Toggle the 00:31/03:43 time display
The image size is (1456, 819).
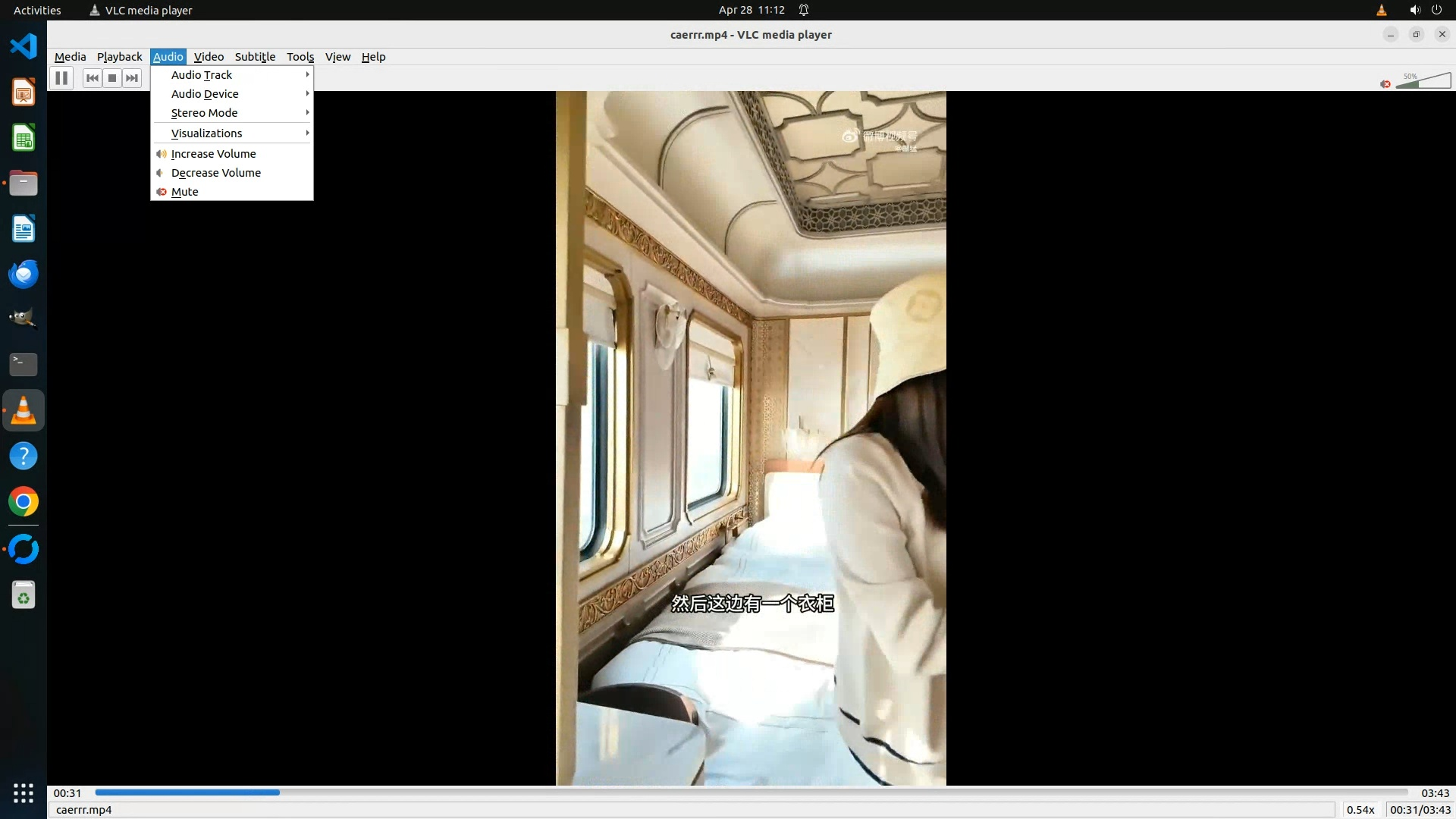(x=1420, y=810)
